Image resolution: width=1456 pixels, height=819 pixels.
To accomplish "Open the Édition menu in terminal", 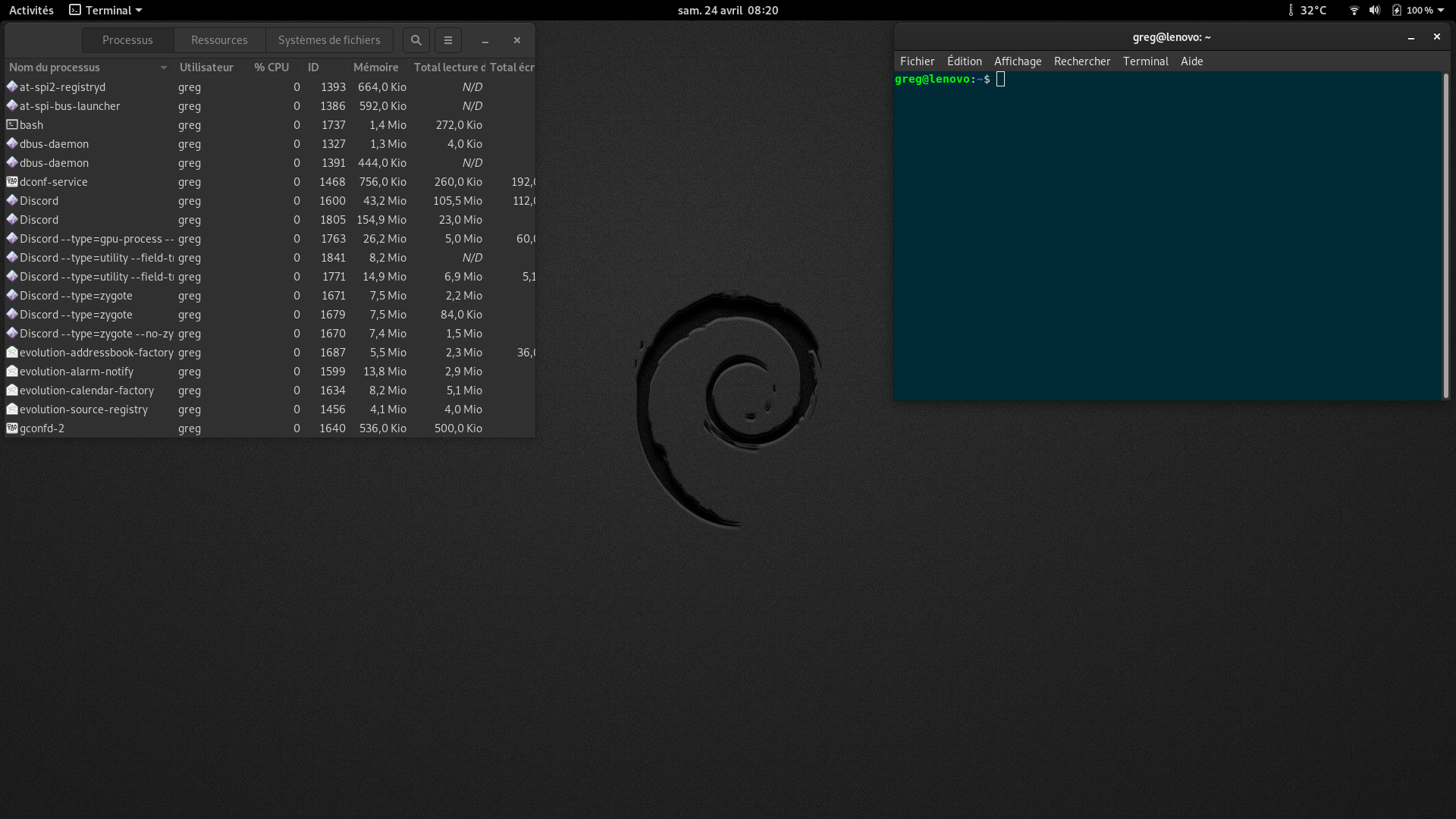I will [x=964, y=61].
